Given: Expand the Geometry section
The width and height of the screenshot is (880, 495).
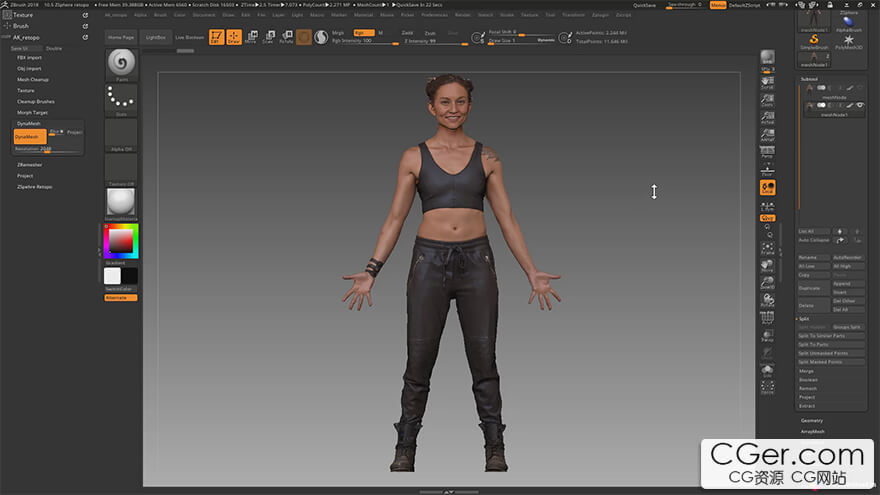Looking at the screenshot, I should tap(812, 420).
